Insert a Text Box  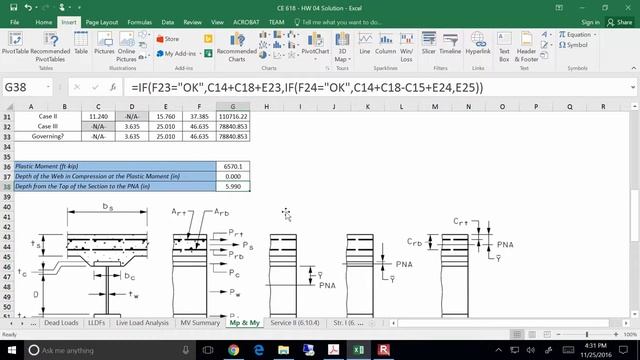(504, 47)
